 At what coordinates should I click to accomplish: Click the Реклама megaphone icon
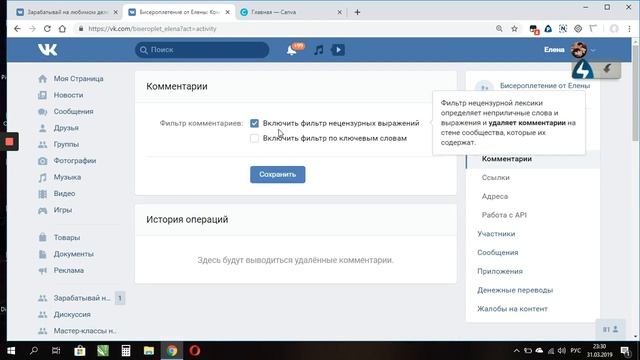coord(42,270)
